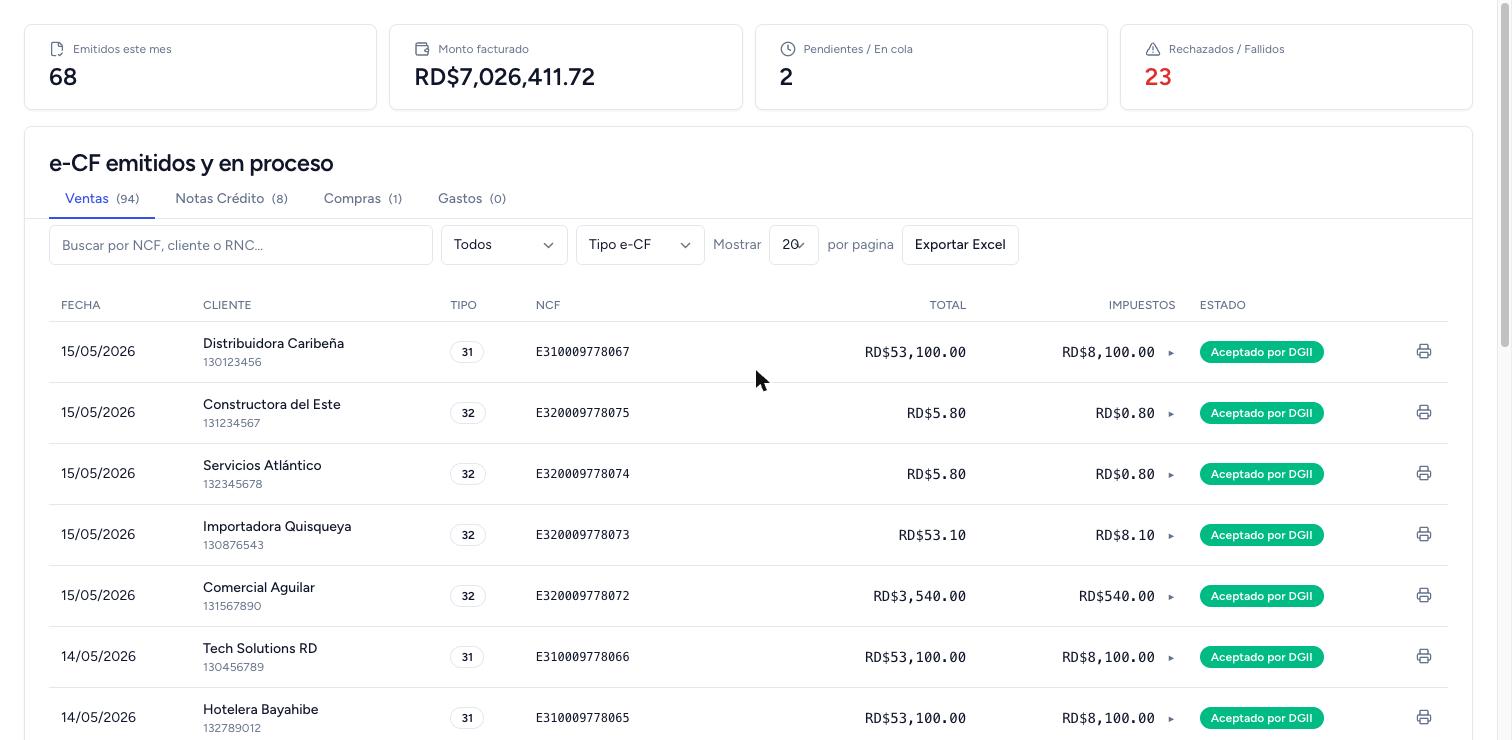1512x740 pixels.
Task: Click the Emitidos este mes value 68
Action: (x=63, y=77)
